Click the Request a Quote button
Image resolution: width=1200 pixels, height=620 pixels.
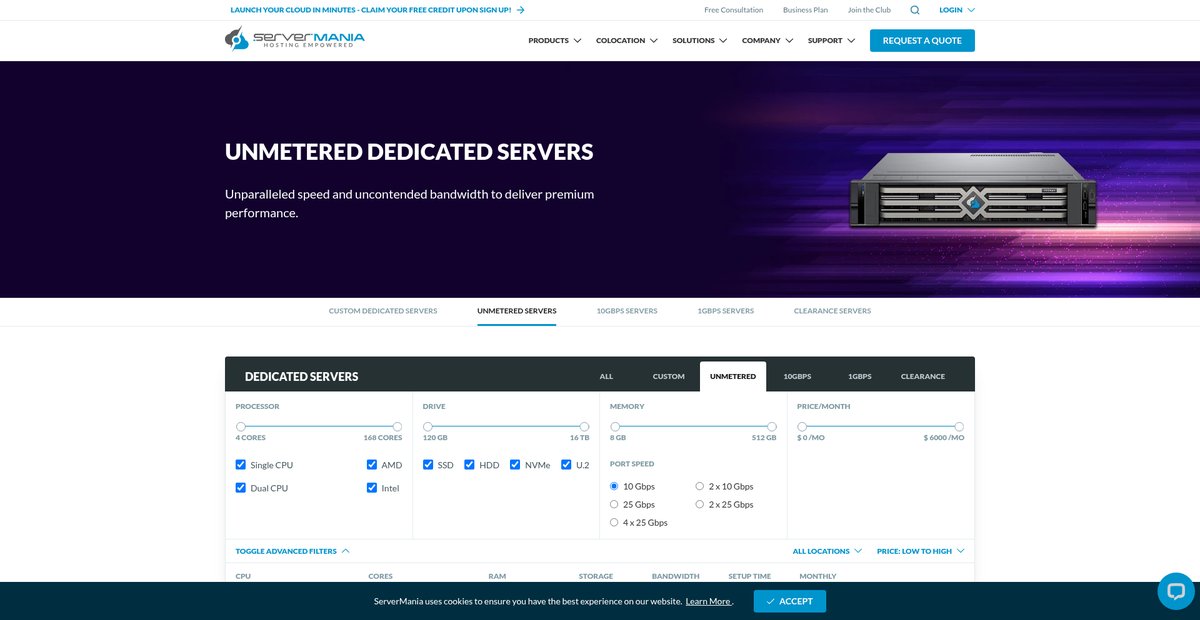pos(922,41)
